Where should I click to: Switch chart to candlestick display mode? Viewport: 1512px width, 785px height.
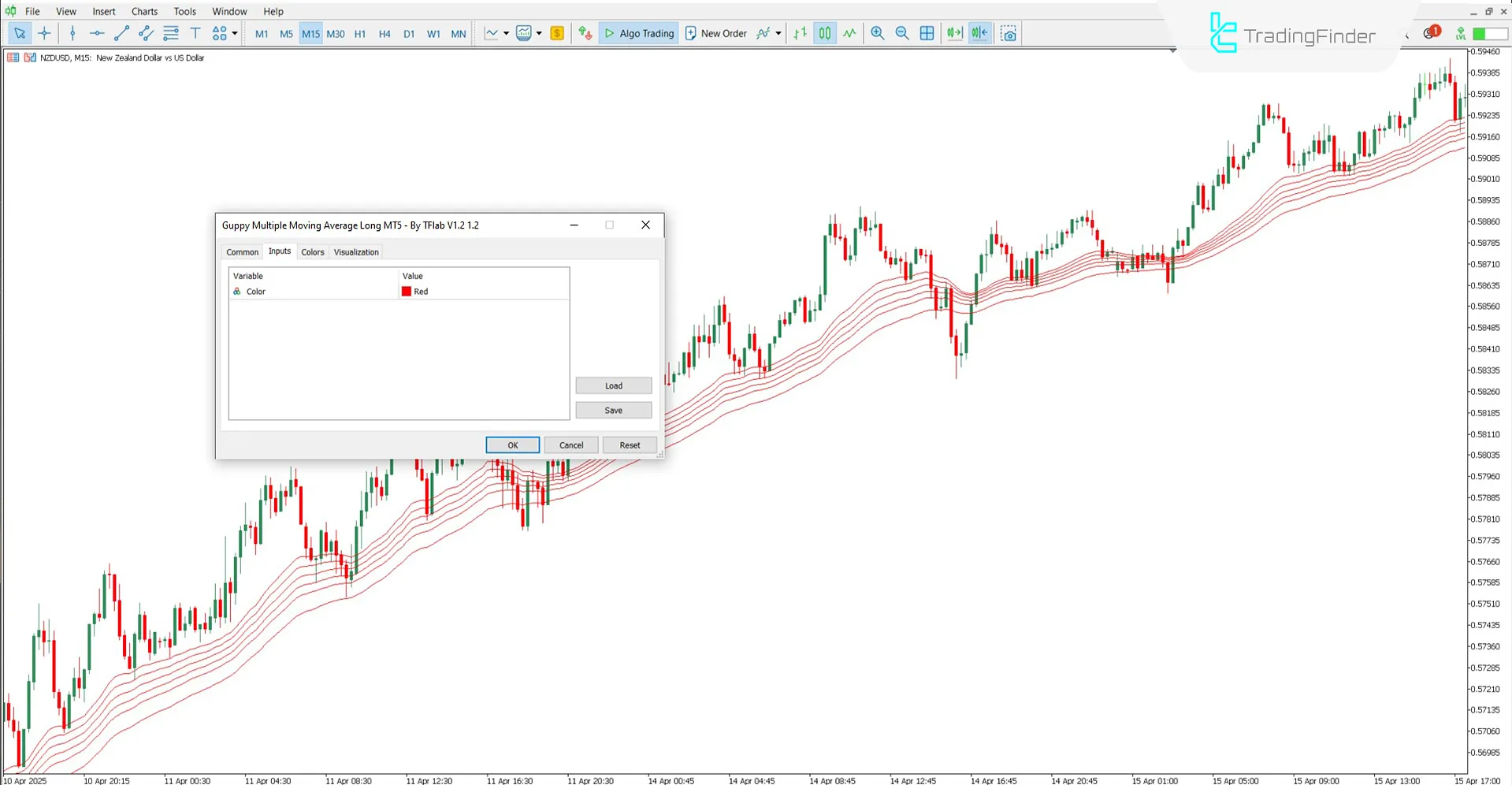(824, 33)
